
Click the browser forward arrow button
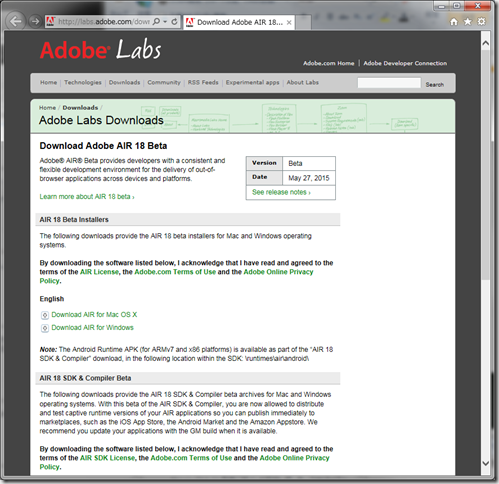click(35, 22)
